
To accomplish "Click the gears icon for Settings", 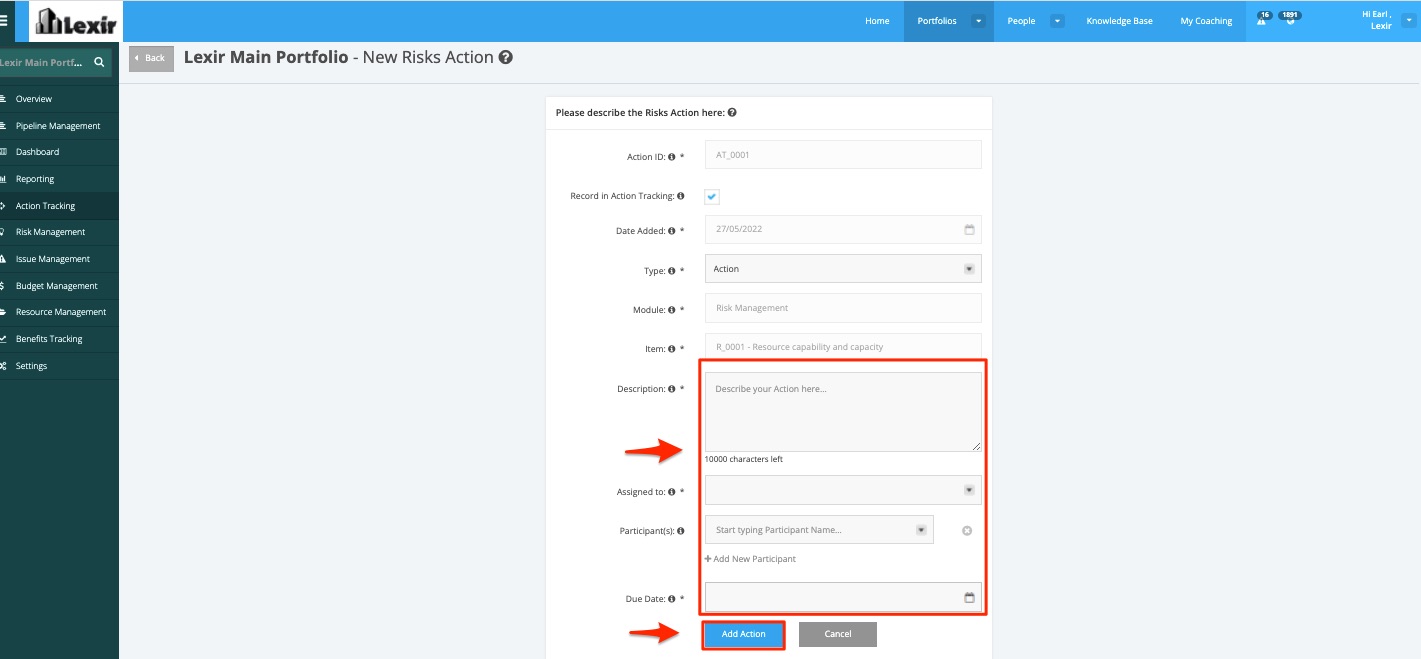I will point(4,365).
